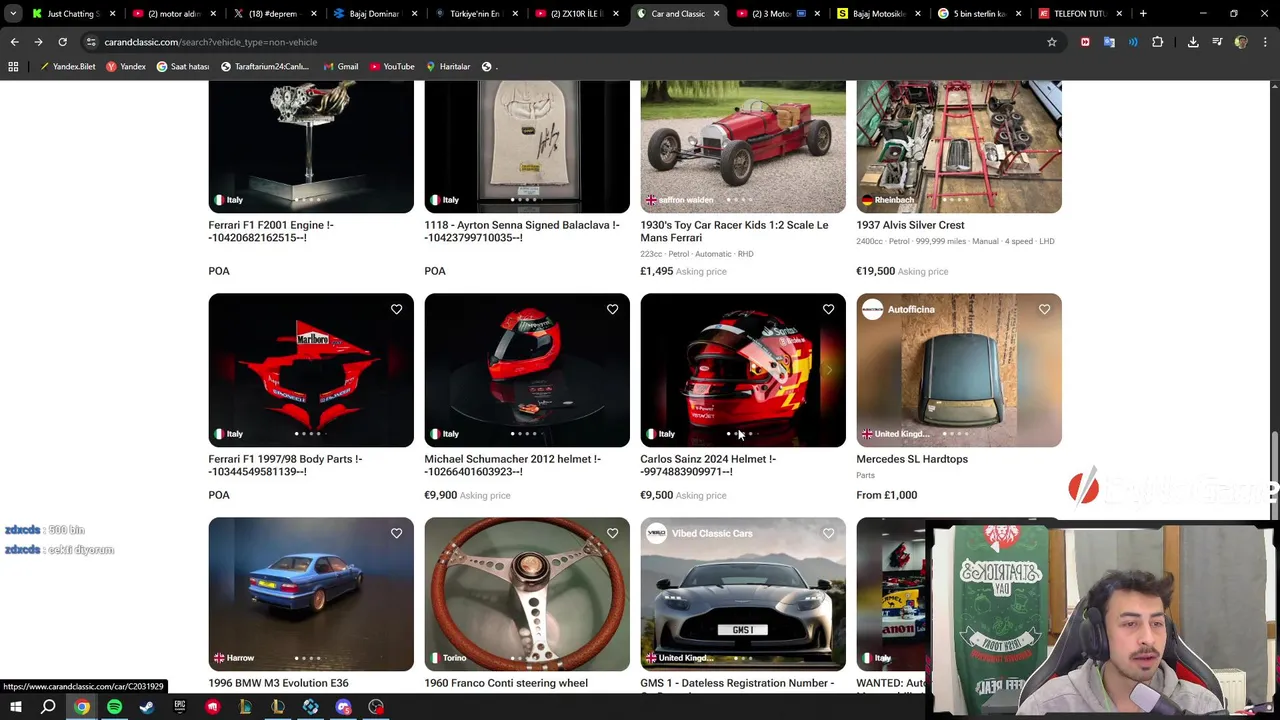Click the Vibed Classic Cars dealer badge

(699, 533)
